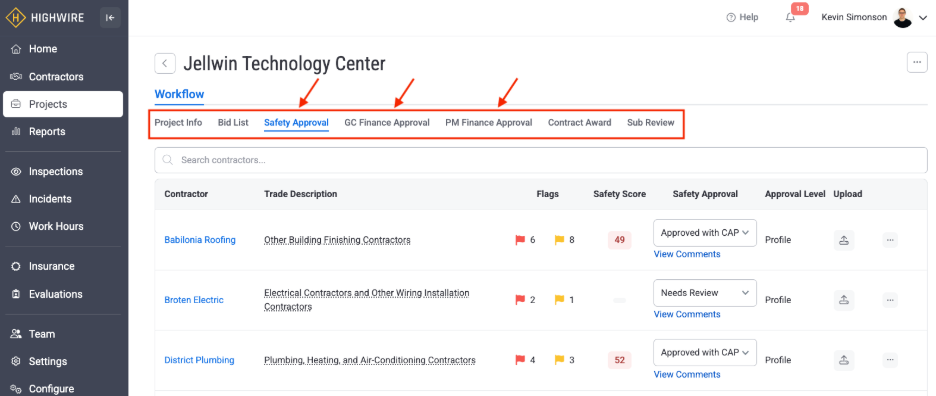Open the PM Finance Approval tab
This screenshot has height=396, width=936.
[x=489, y=122]
